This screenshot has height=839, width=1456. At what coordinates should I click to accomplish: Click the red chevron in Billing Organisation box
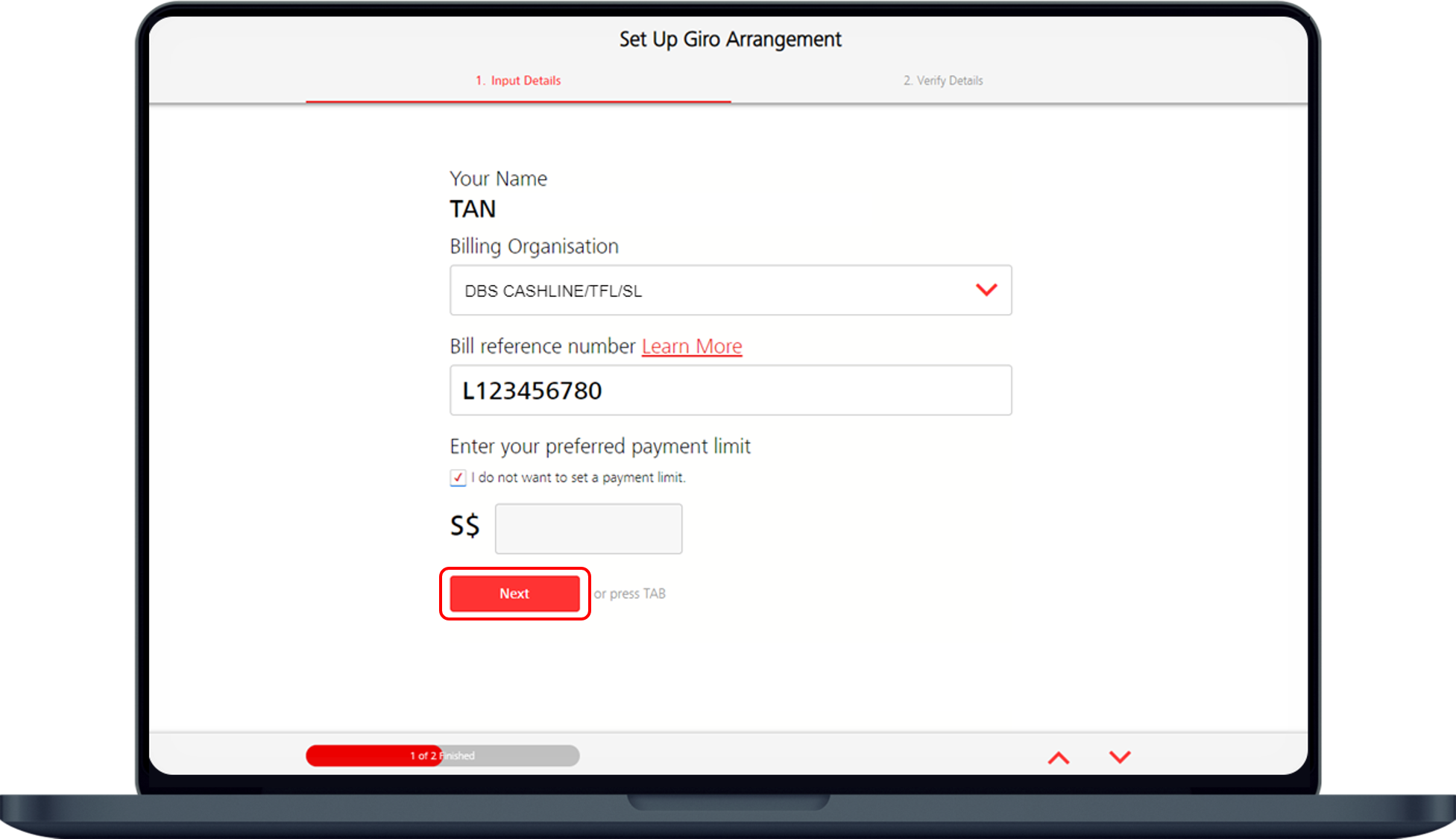tap(986, 290)
